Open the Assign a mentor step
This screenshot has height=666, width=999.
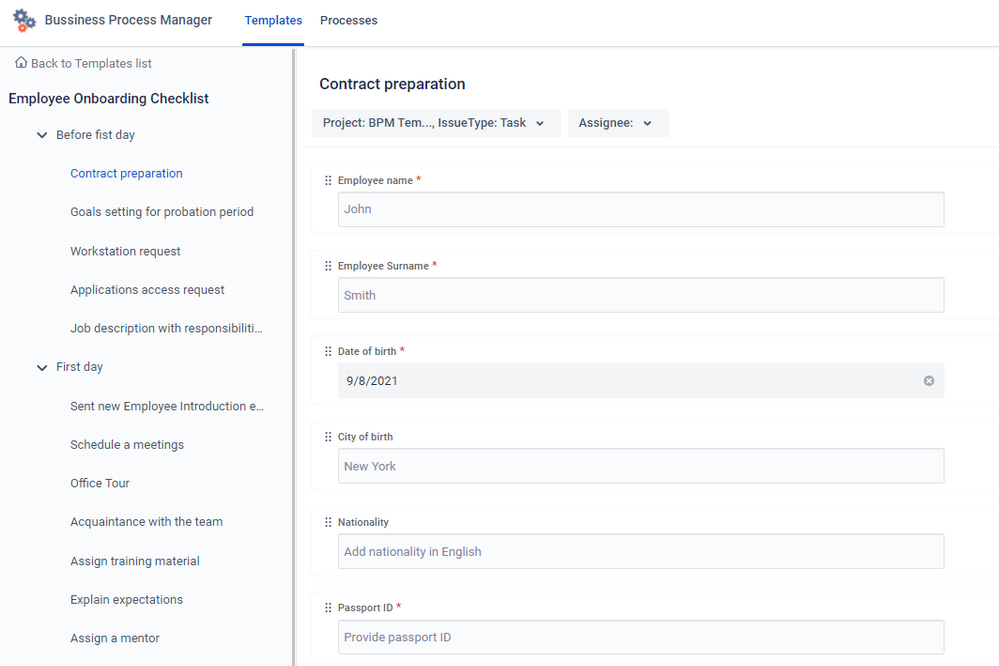pos(115,638)
